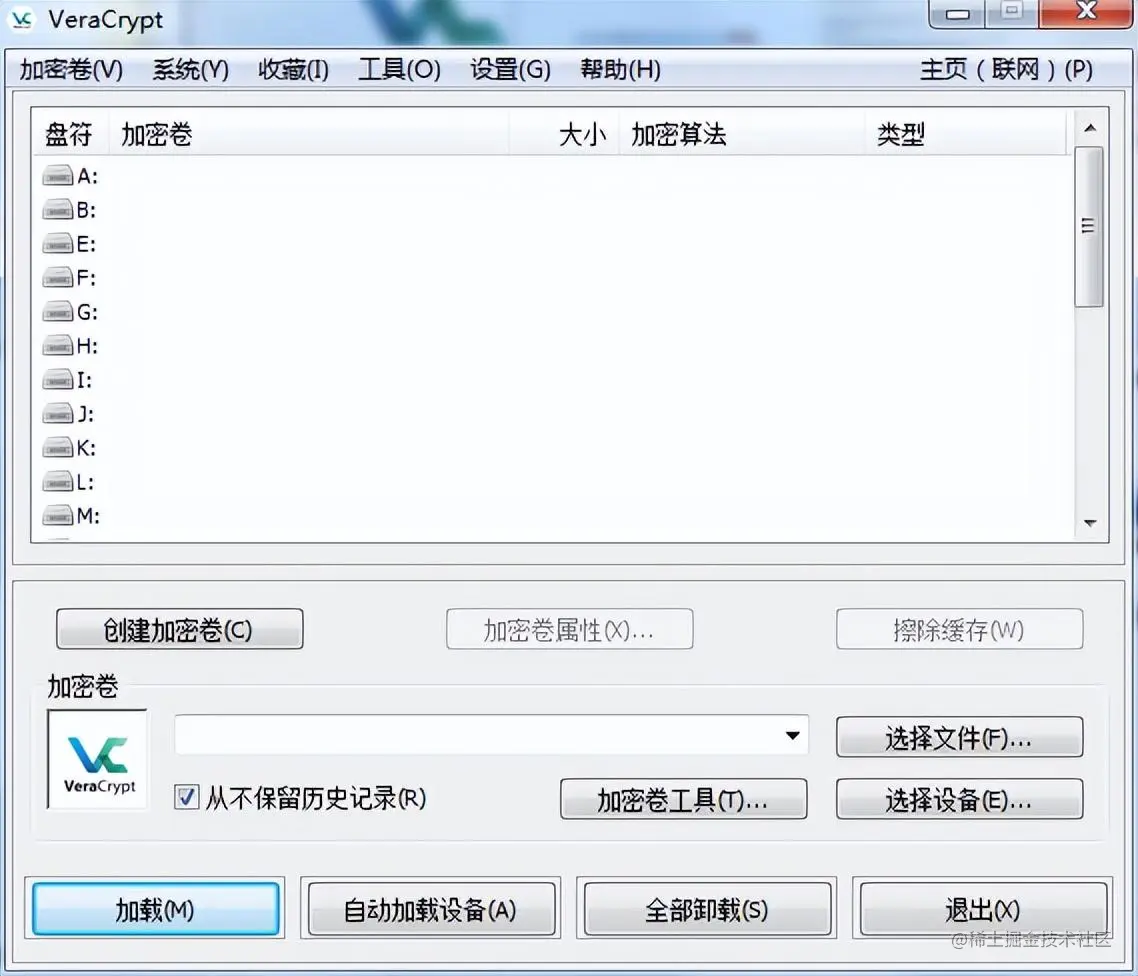Select the E: drive slot icon
The height and width of the screenshot is (976, 1138).
57,245
